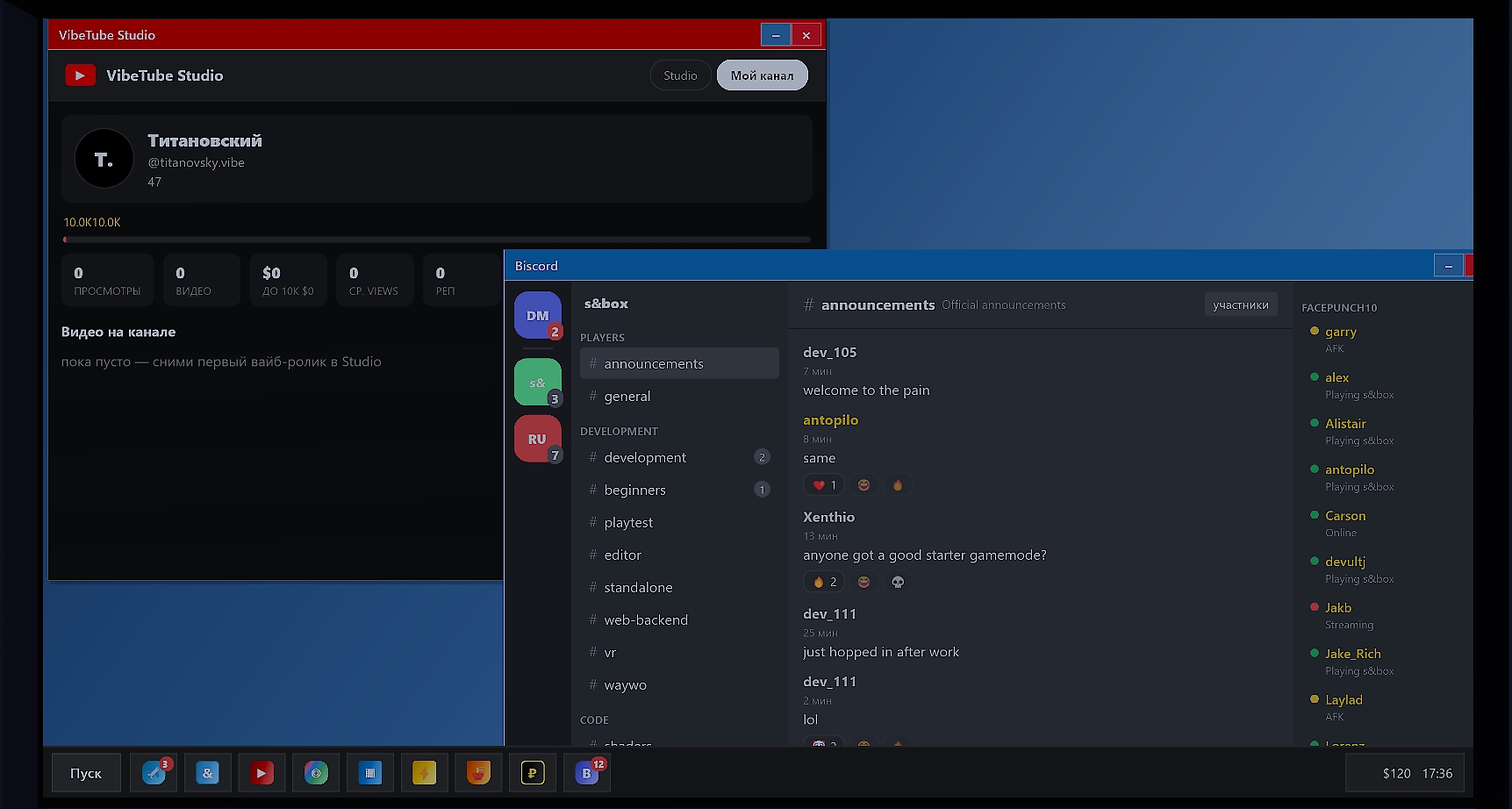Click antopilo's name above the 'same' message
Viewport: 1512px width, 809px height.
tap(831, 419)
